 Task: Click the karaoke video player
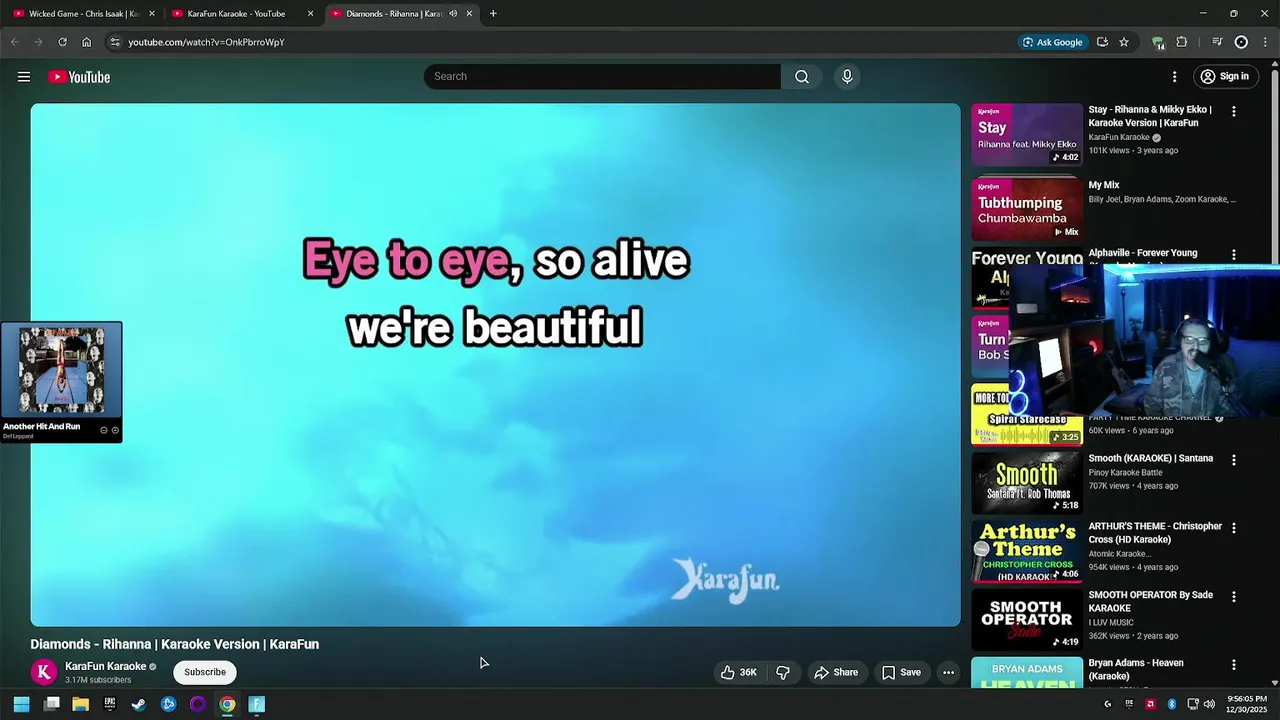[x=495, y=365]
